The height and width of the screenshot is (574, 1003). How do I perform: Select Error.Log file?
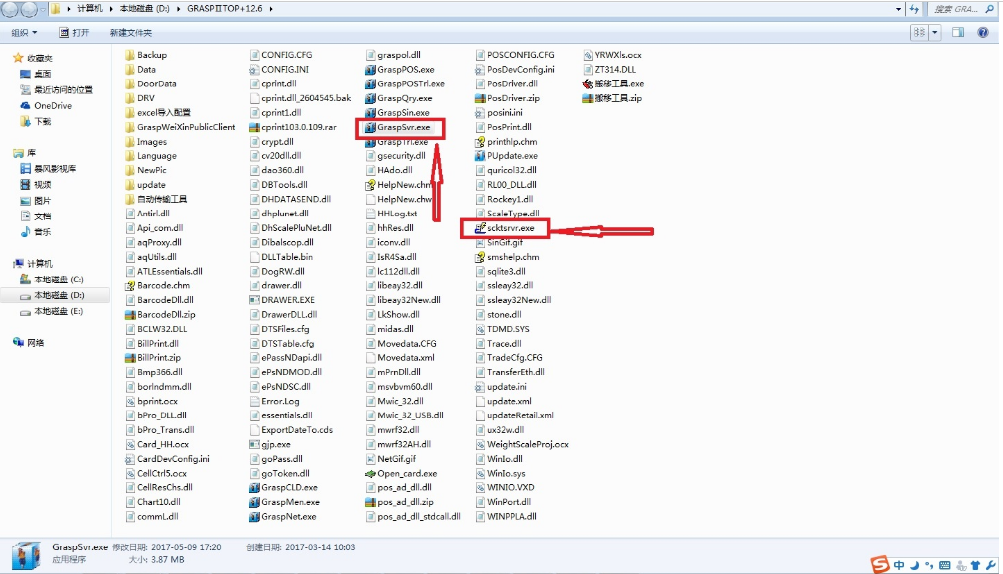point(274,401)
